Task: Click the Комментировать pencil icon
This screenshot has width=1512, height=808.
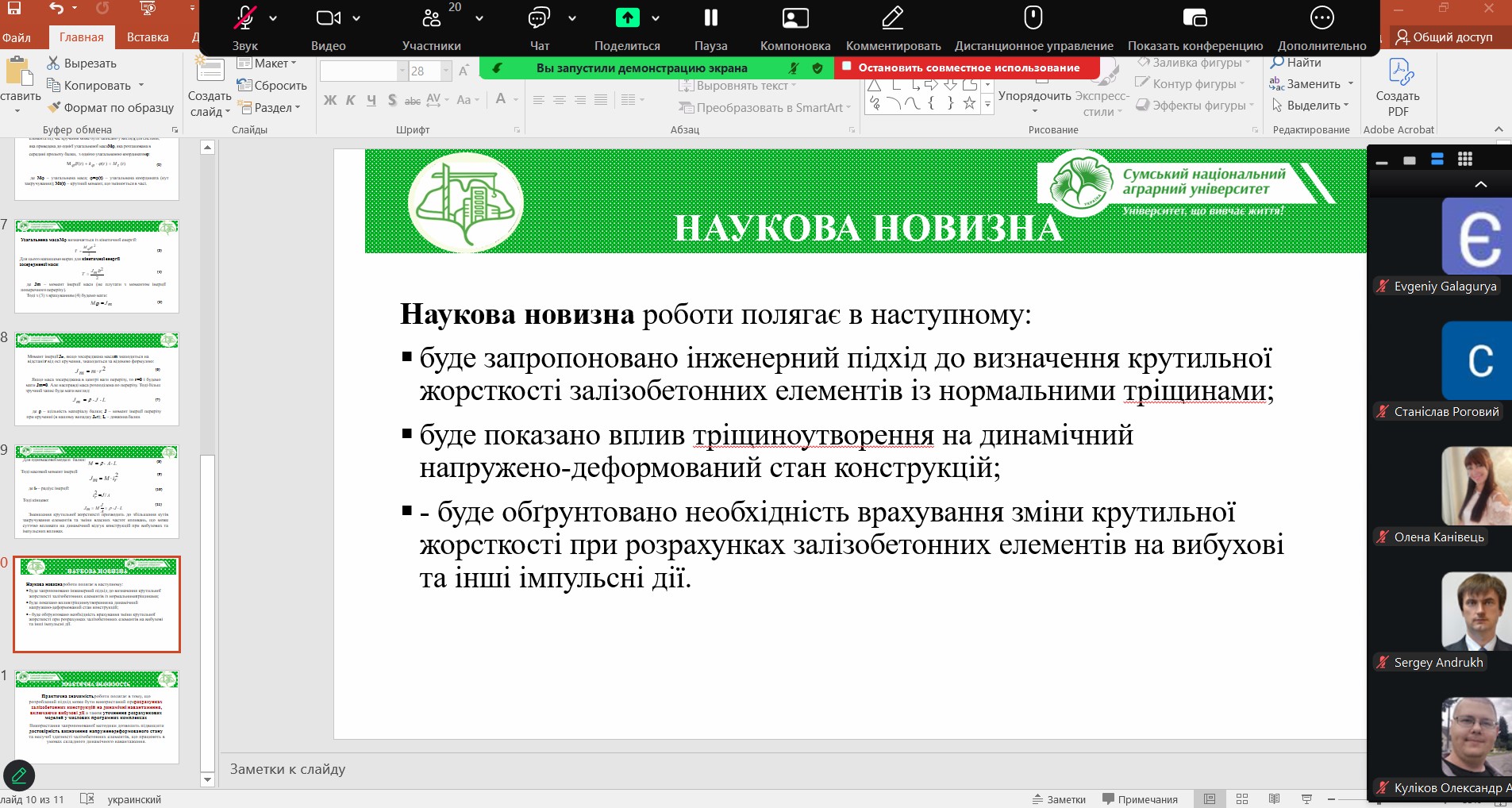Action: 893,18
